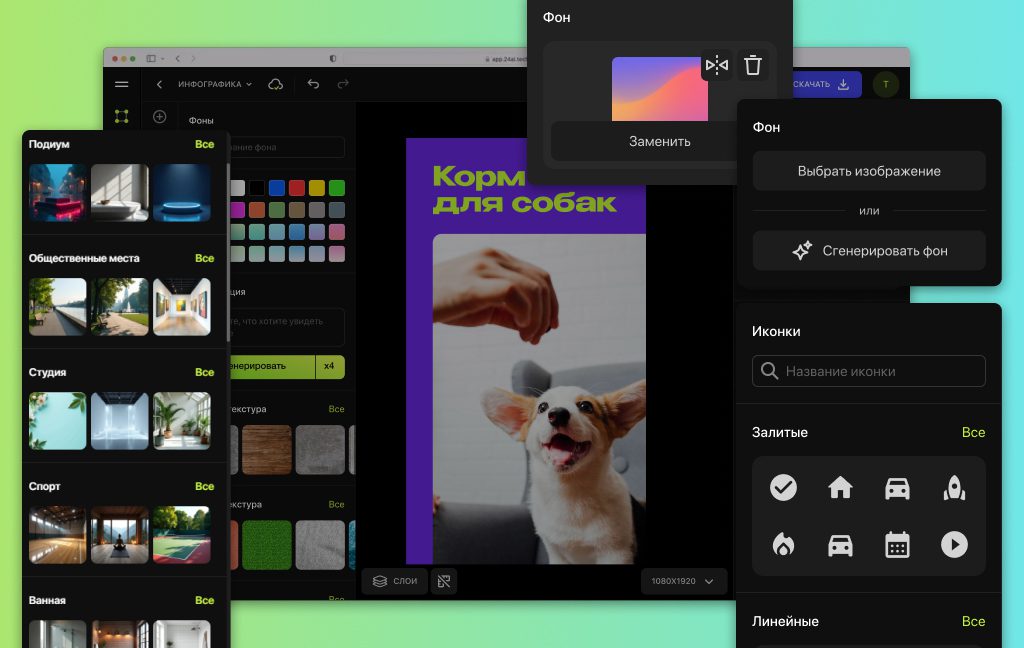Select the wood texture thumbnail
Image resolution: width=1024 pixels, height=648 pixels.
(267, 449)
